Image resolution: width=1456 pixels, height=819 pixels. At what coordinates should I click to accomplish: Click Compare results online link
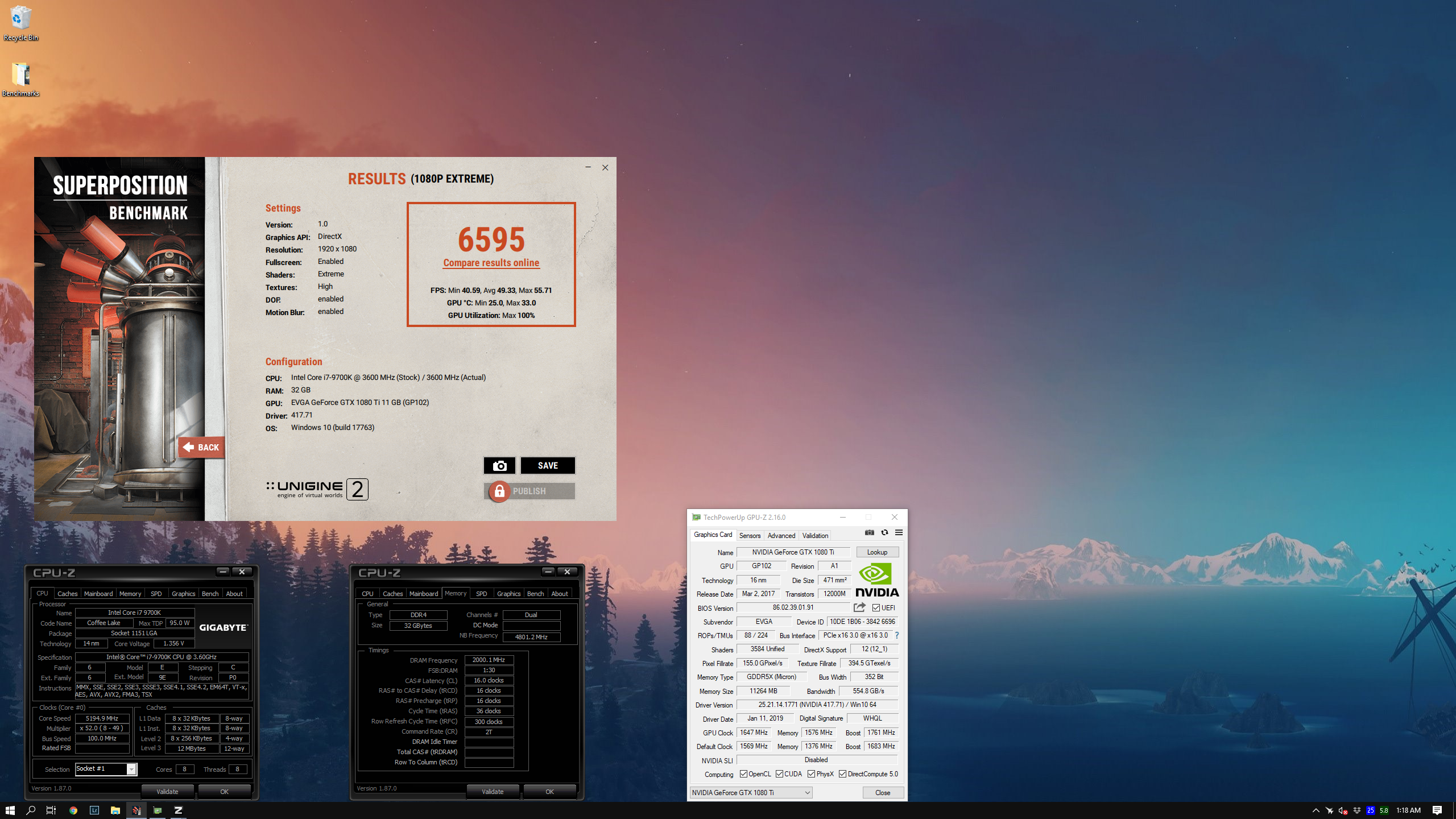coord(491,263)
